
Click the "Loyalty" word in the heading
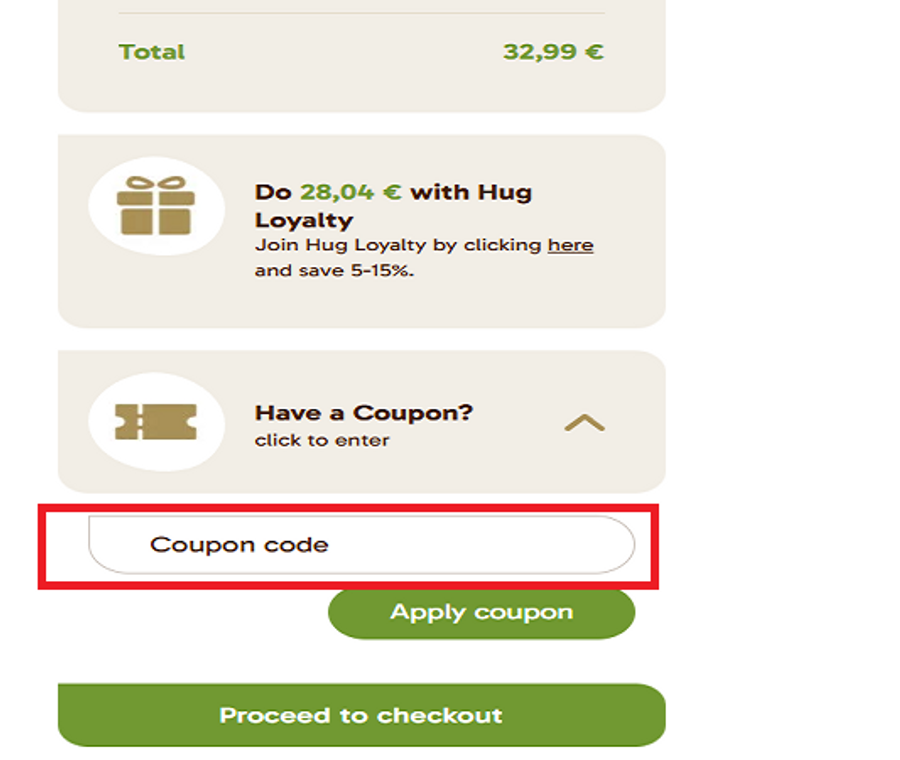click(x=304, y=219)
